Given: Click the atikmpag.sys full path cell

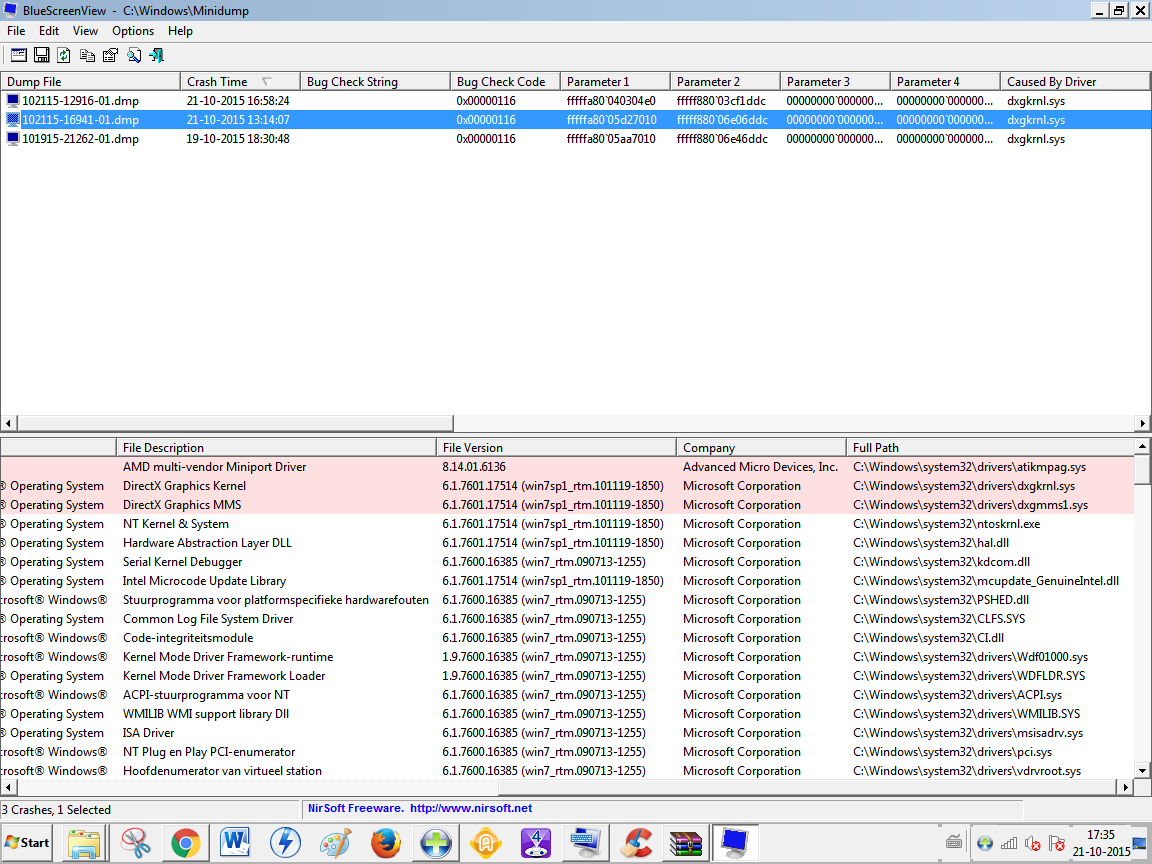Looking at the screenshot, I should 969,467.
